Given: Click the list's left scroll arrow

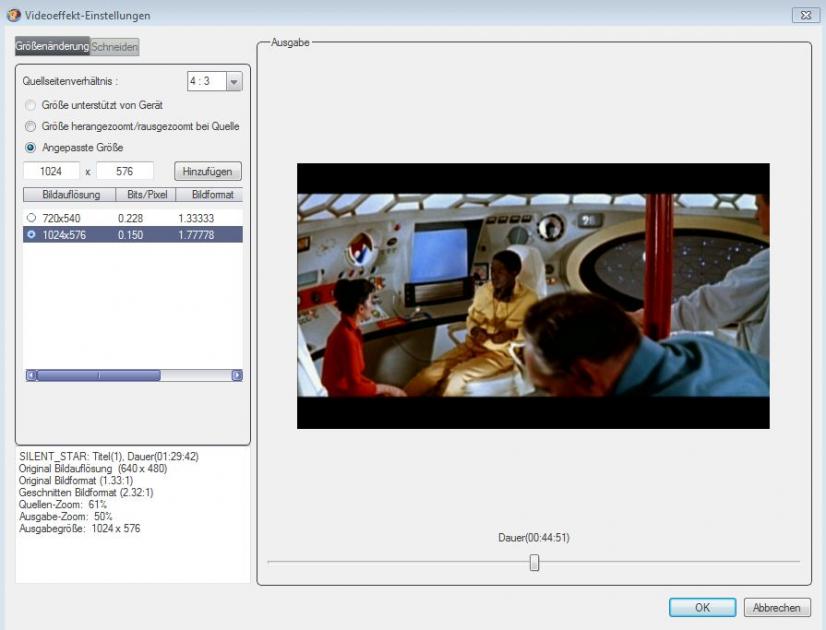Looking at the screenshot, I should click(x=31, y=375).
